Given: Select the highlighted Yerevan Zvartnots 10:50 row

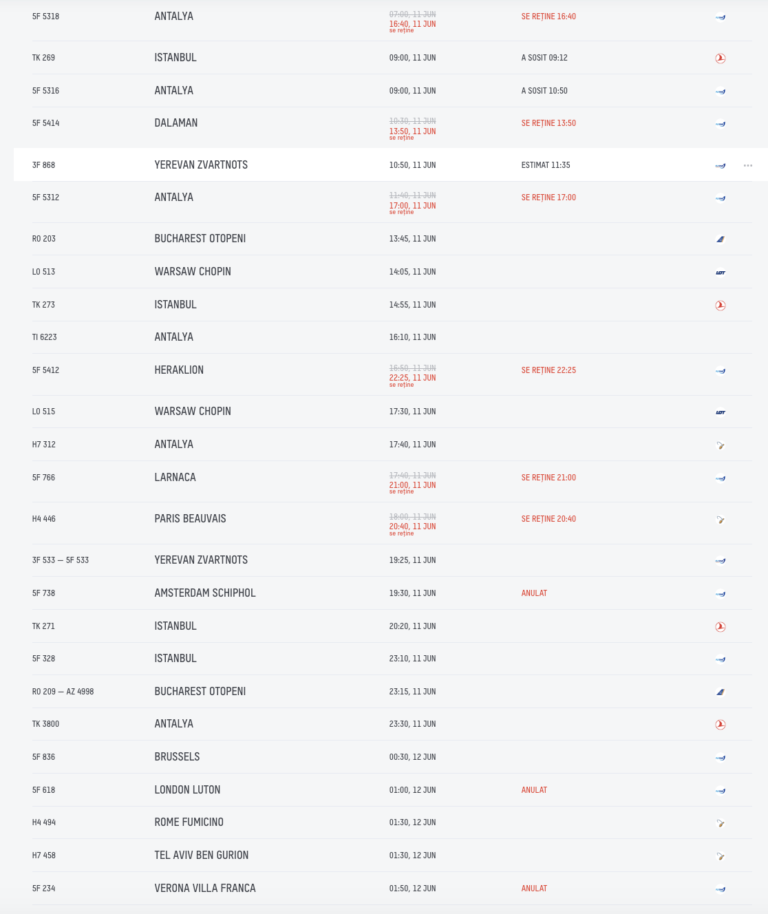Looking at the screenshot, I should click(390, 165).
